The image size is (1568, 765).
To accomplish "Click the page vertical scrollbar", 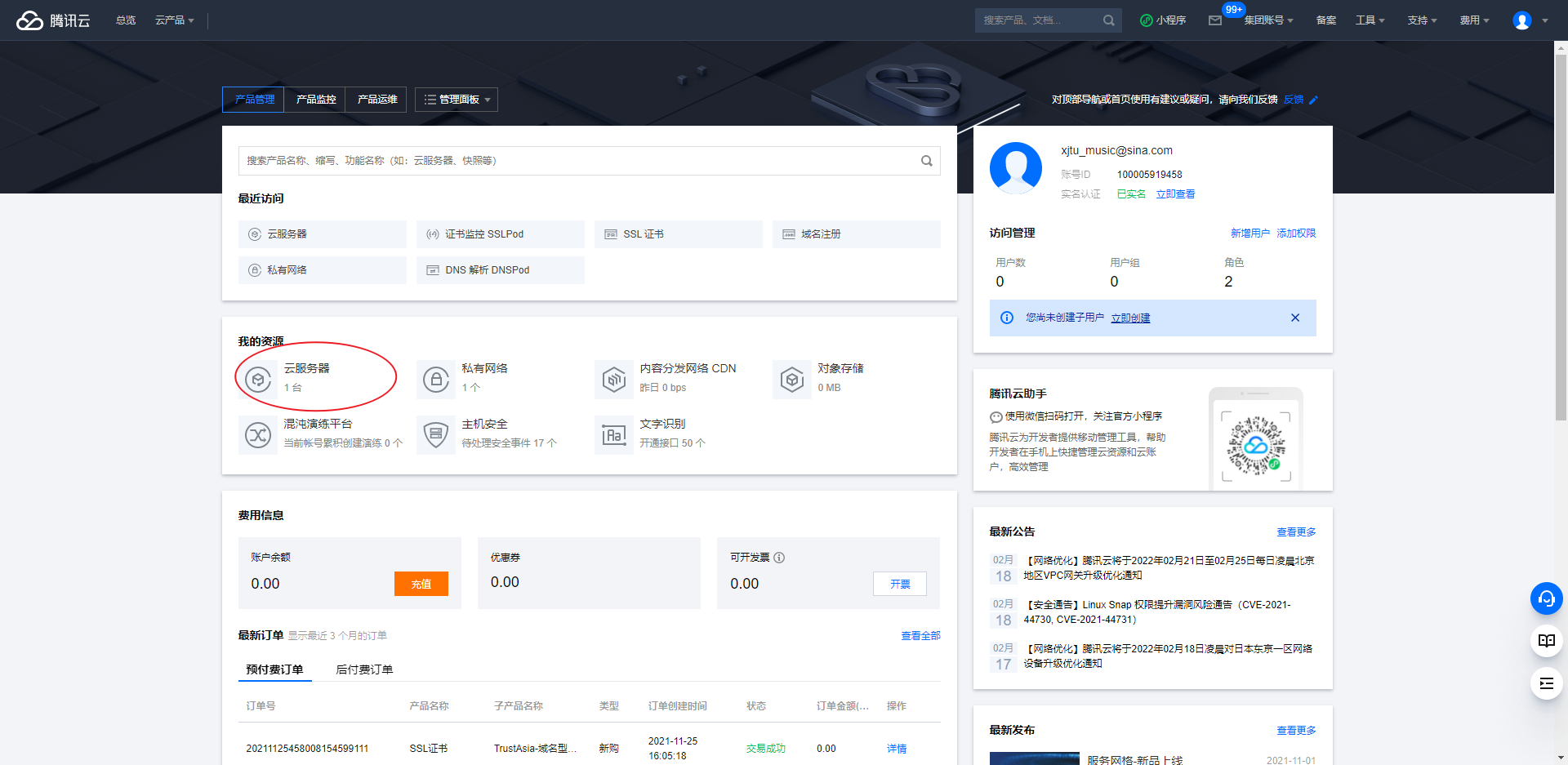I will [1561, 237].
